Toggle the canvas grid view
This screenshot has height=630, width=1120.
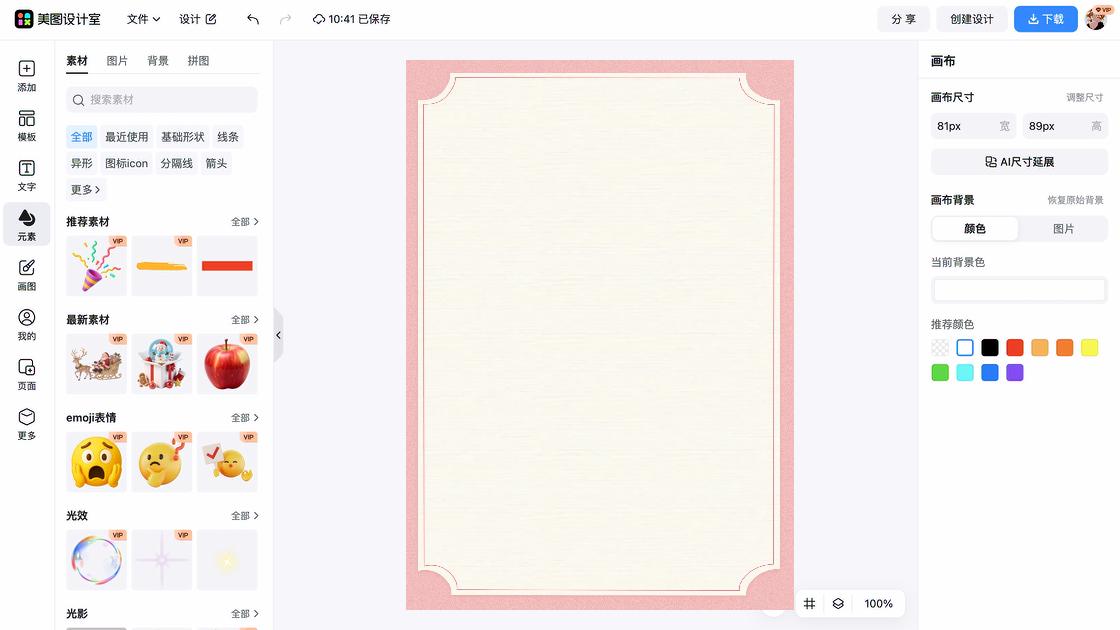coord(809,603)
